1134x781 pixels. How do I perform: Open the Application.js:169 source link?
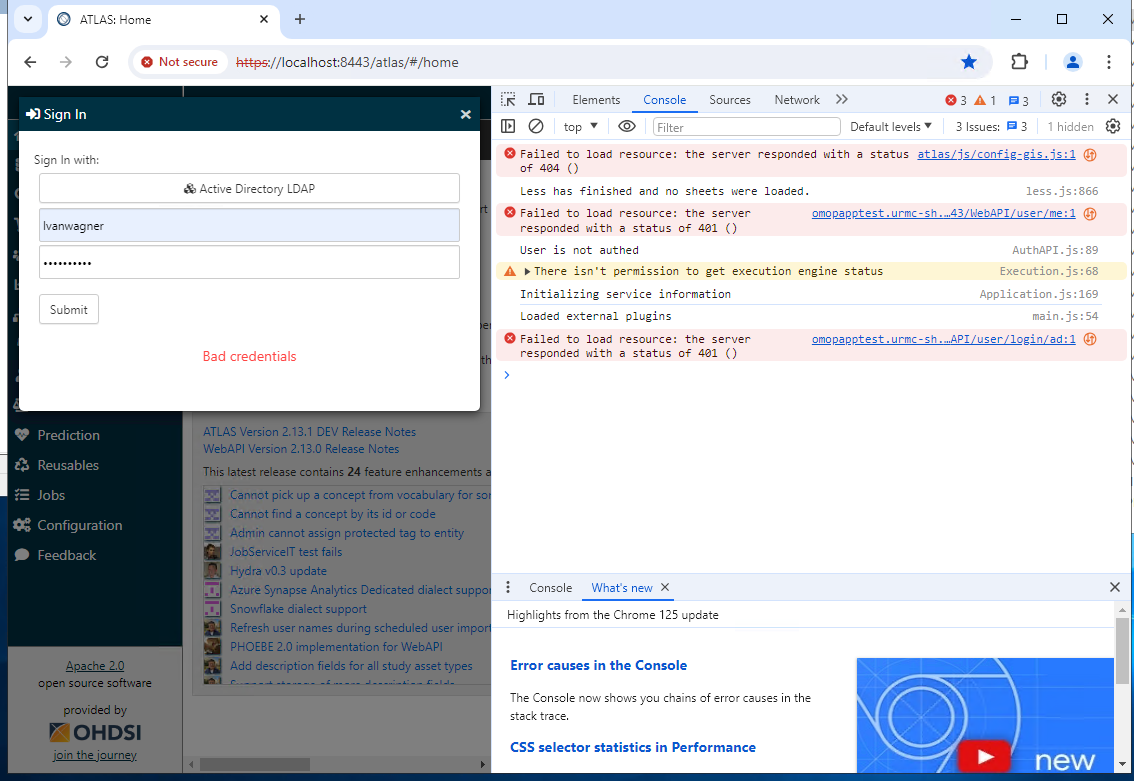[x=1039, y=294]
